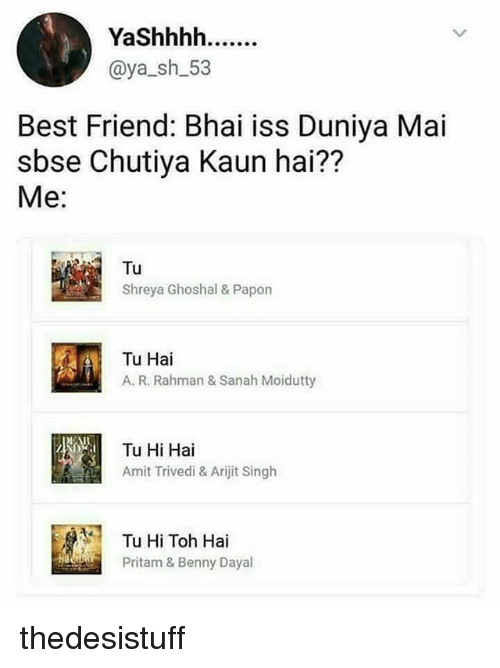This screenshot has width=500, height=668.
Task: Open the @ya_sh_53 handle link
Action: point(160,68)
